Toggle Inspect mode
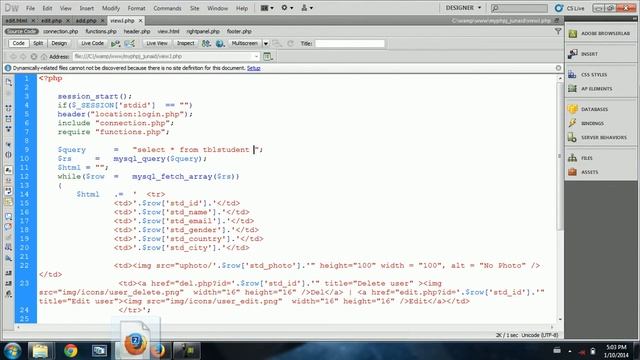The height and width of the screenshot is (360, 640). click(185, 43)
